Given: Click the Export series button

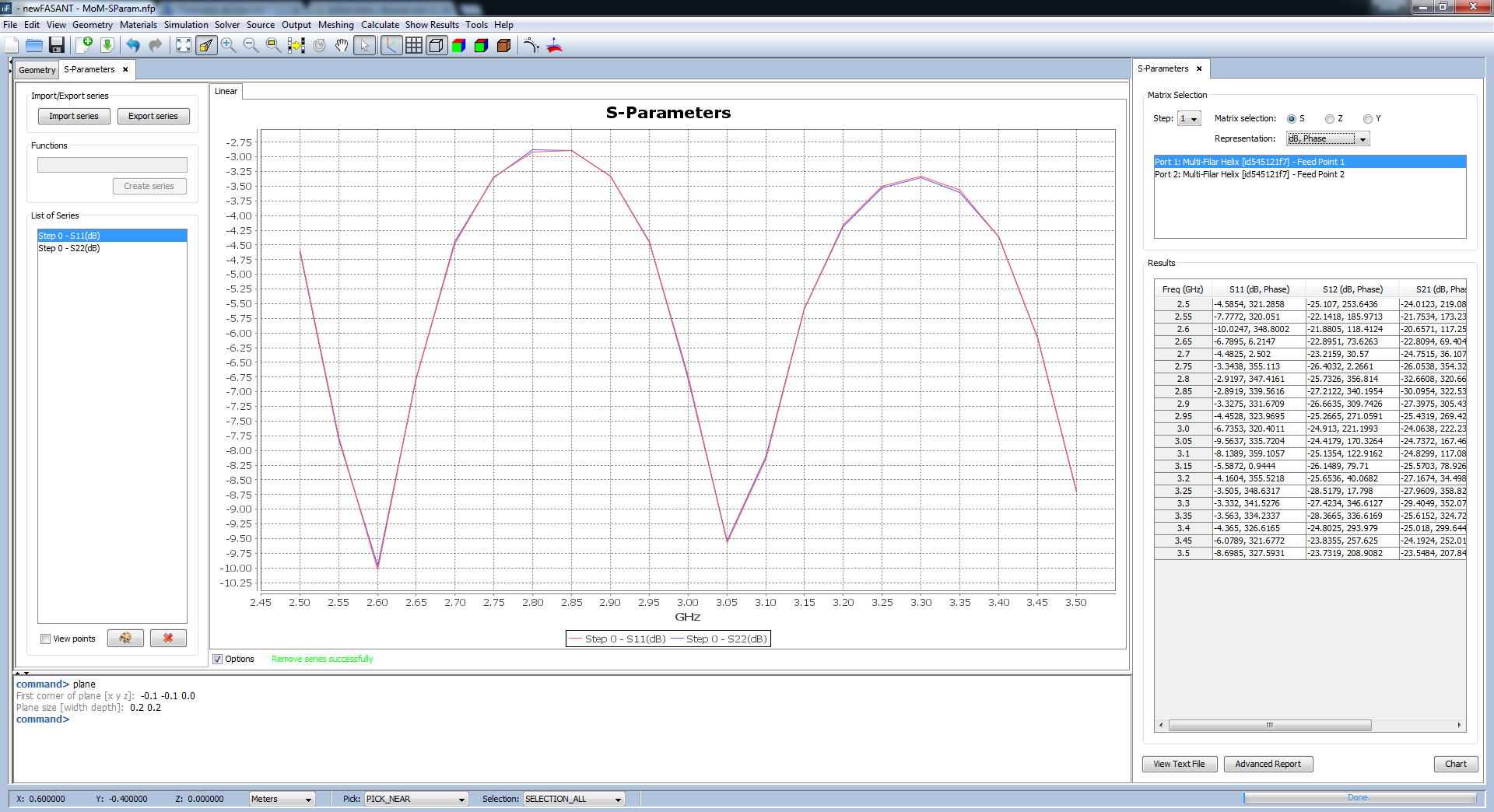Looking at the screenshot, I should [153, 117].
